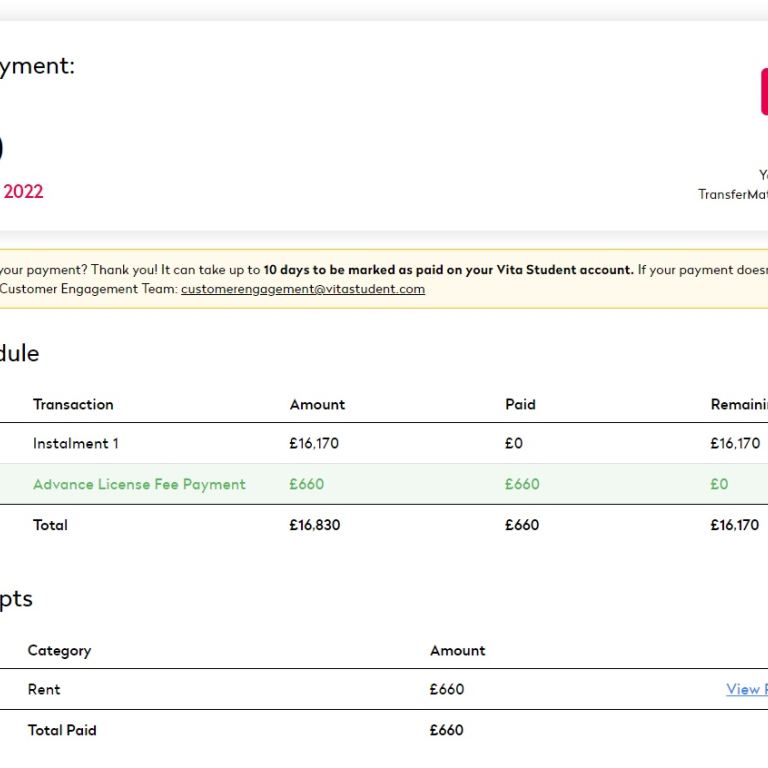Select the bold 10 days notice text
This screenshot has width=768, height=768.
pyautogui.click(x=448, y=270)
